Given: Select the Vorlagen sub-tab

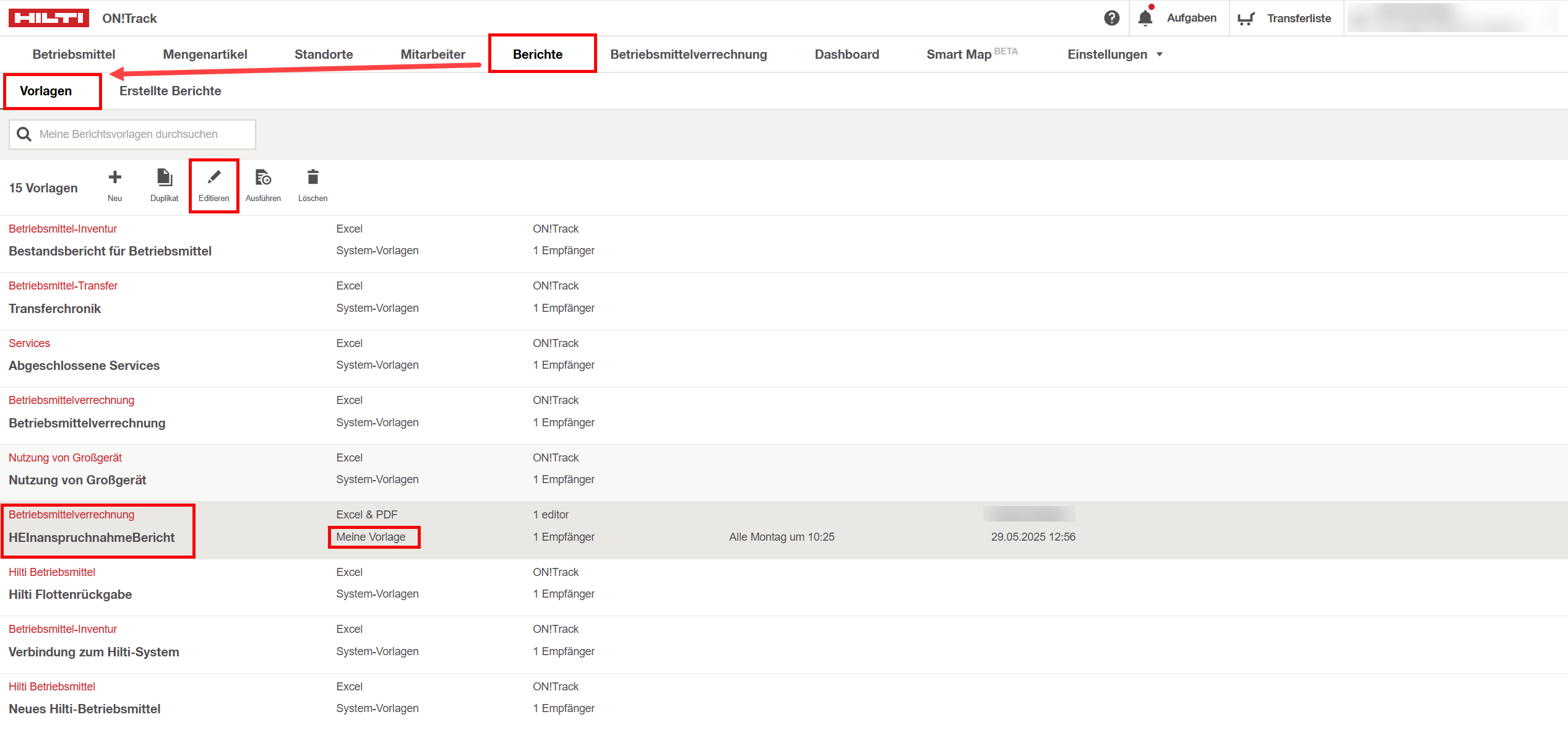Looking at the screenshot, I should [46, 91].
